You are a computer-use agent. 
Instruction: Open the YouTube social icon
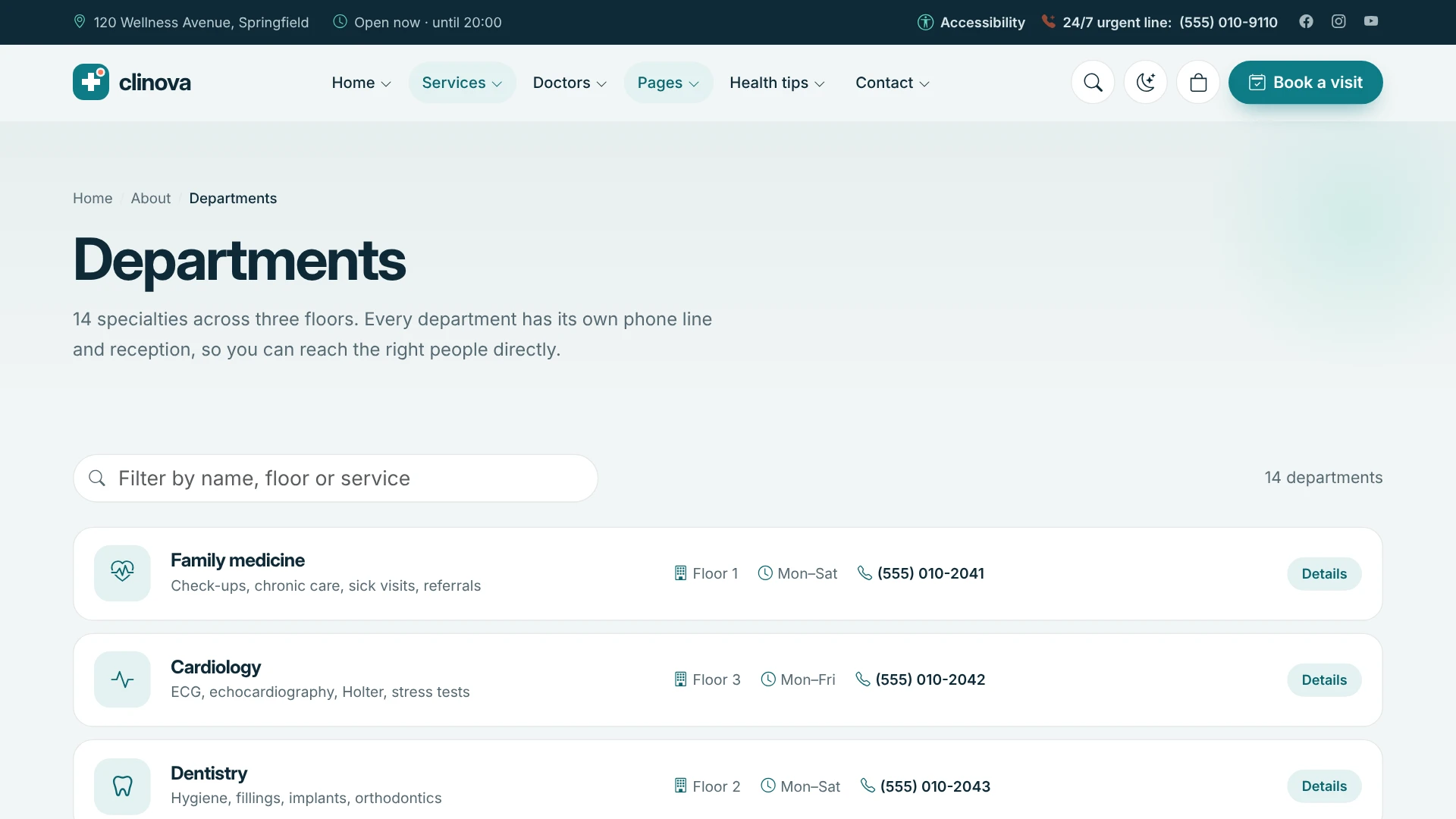pos(1371,21)
